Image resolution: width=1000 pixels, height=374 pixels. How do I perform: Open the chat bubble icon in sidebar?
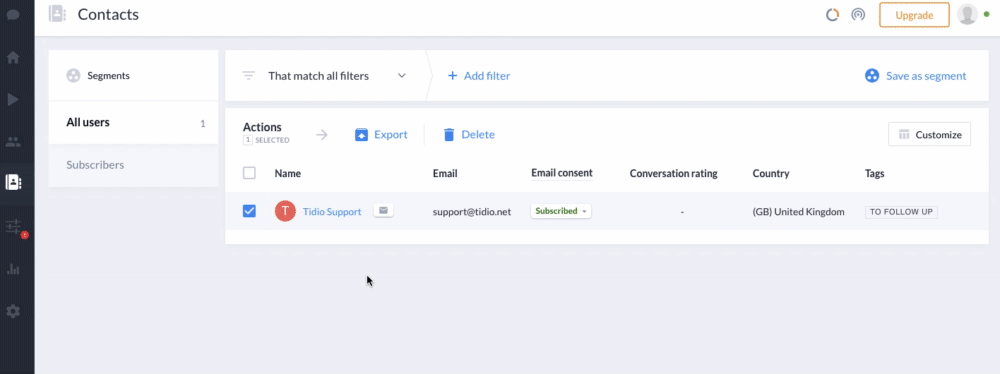tap(13, 14)
